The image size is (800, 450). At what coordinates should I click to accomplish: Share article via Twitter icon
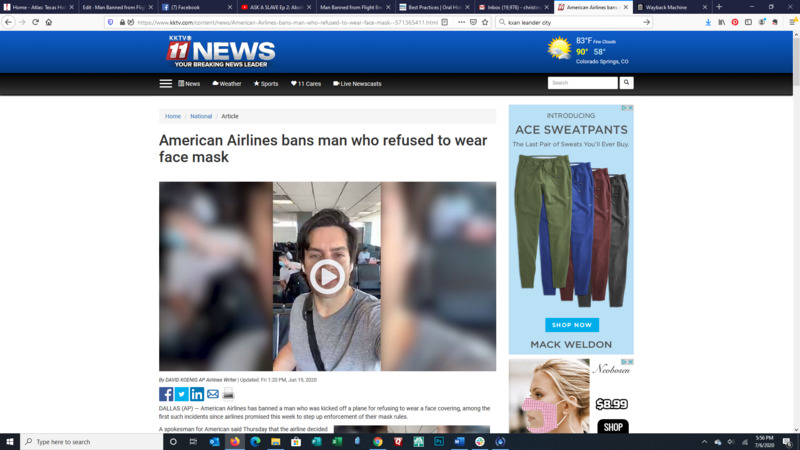(181, 394)
